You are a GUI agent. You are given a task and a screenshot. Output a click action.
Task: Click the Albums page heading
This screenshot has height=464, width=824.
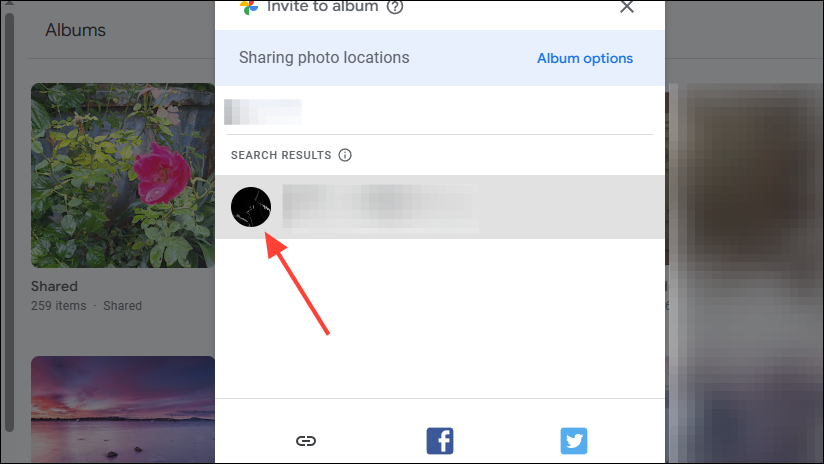pyautogui.click(x=75, y=30)
